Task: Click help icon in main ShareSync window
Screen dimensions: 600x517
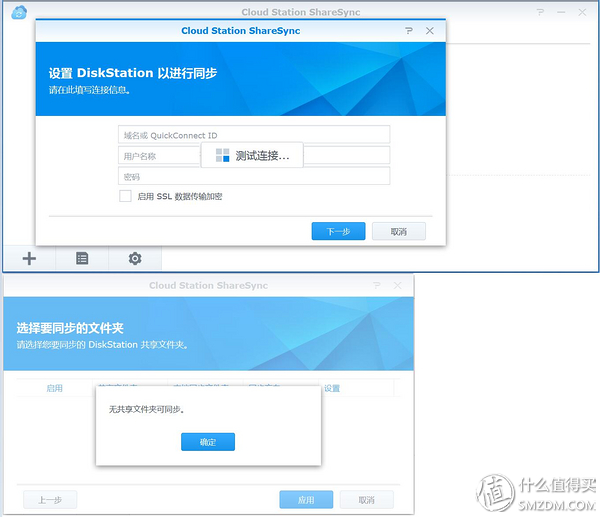Action: coord(540,12)
